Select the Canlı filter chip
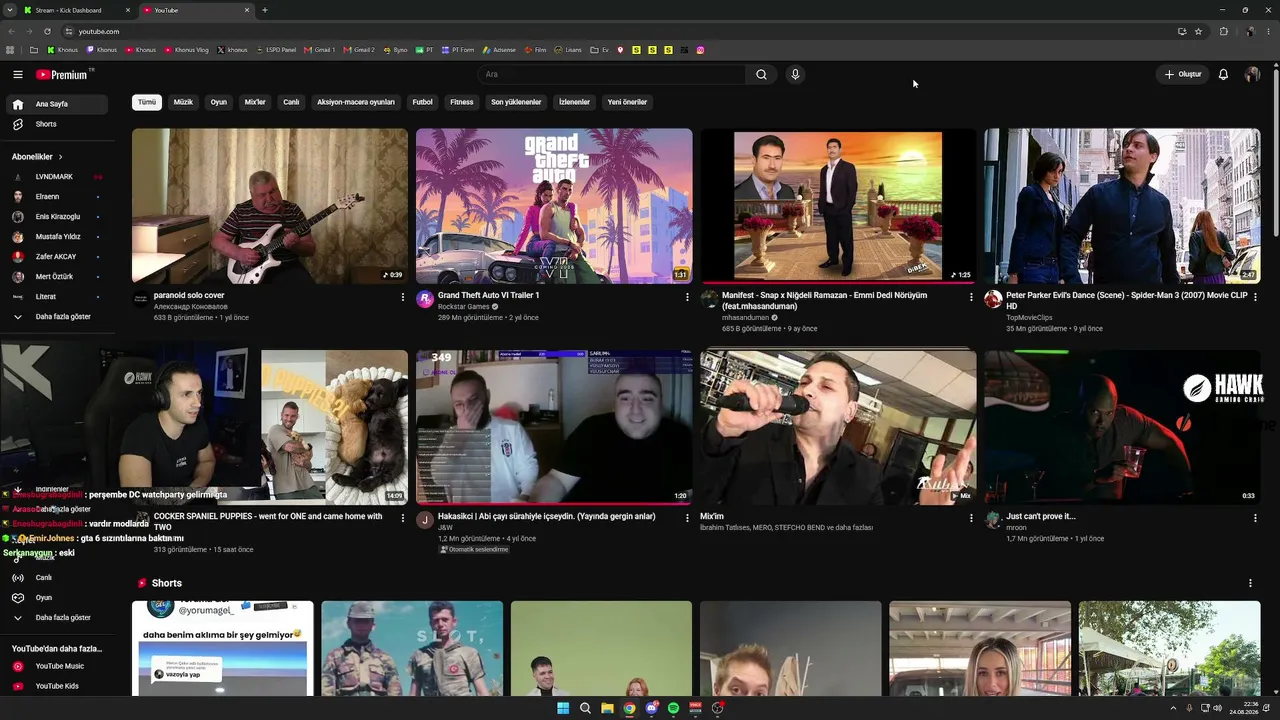 coord(291,102)
